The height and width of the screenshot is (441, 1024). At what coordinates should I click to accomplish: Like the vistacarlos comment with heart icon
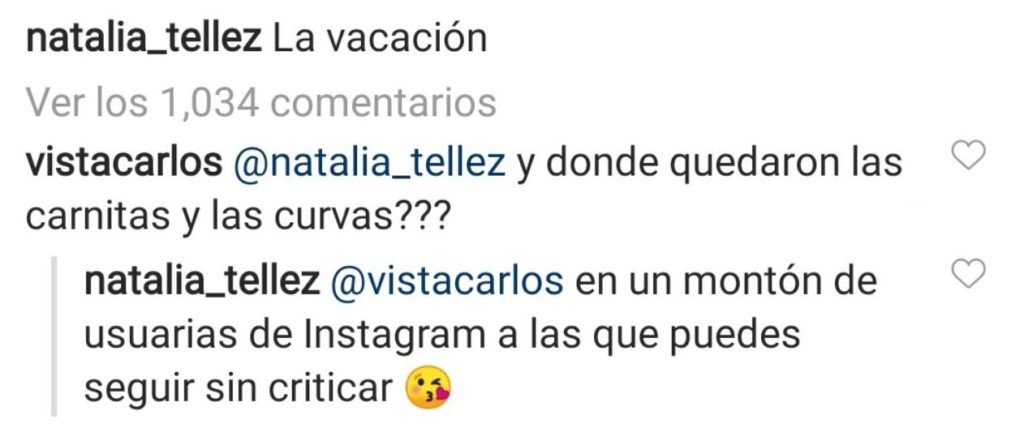click(968, 156)
